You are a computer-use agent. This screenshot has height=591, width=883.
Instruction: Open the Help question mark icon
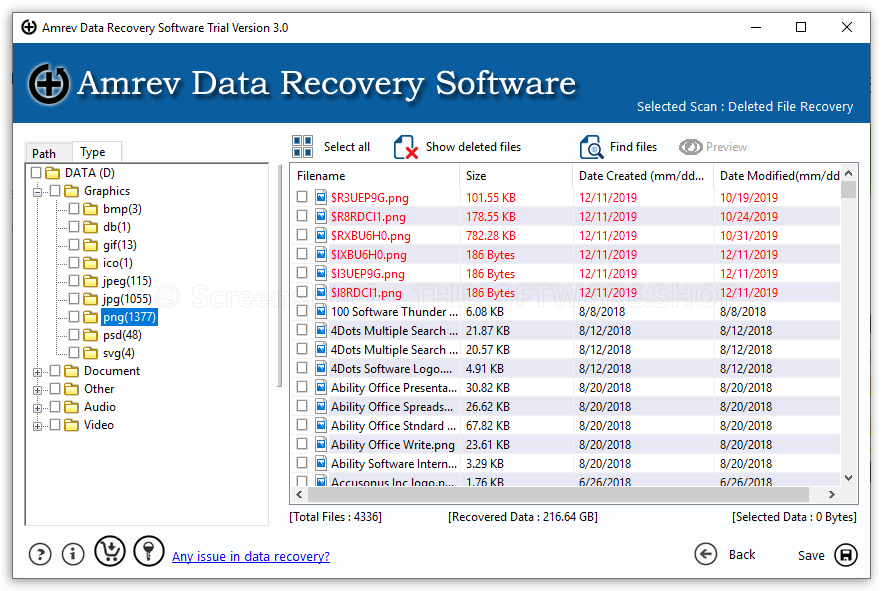pyautogui.click(x=39, y=553)
